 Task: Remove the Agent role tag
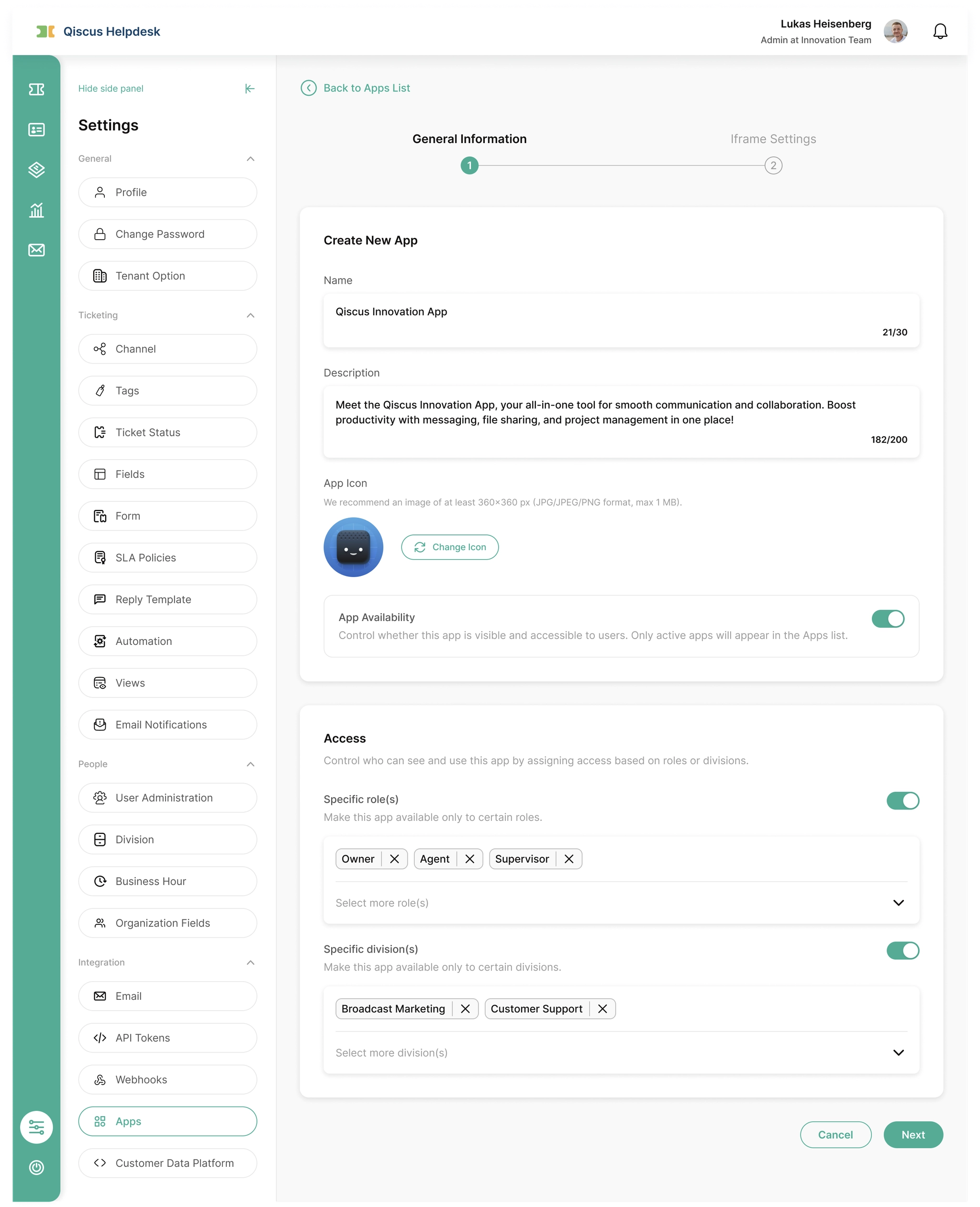469,859
